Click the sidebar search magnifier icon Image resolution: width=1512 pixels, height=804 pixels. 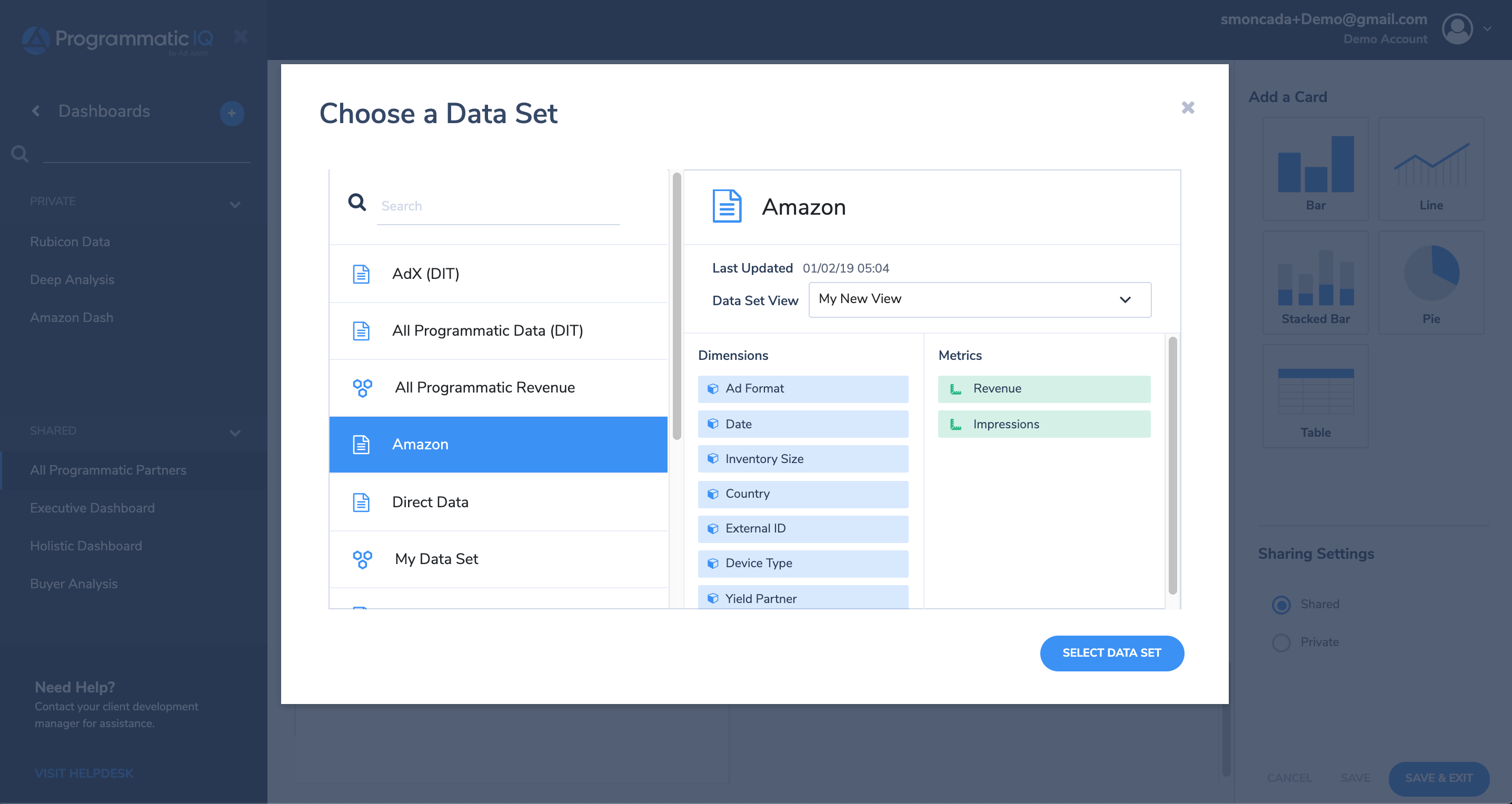(x=19, y=154)
